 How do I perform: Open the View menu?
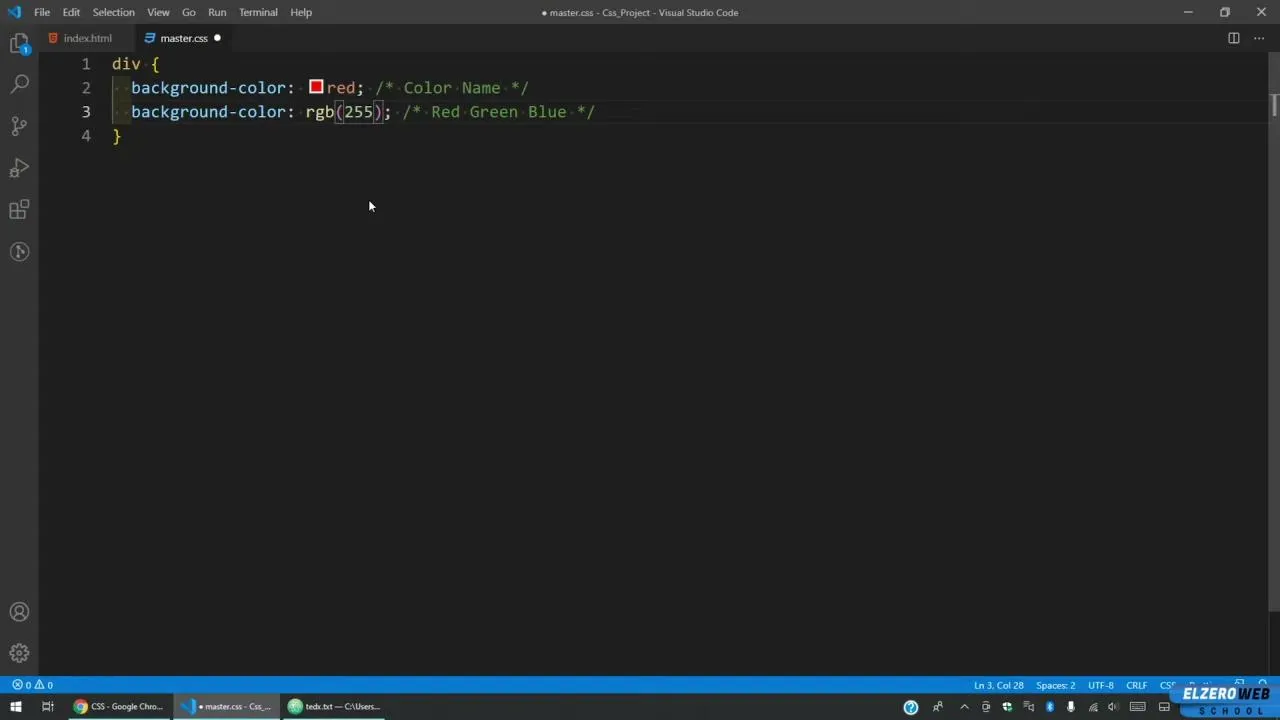point(158,12)
